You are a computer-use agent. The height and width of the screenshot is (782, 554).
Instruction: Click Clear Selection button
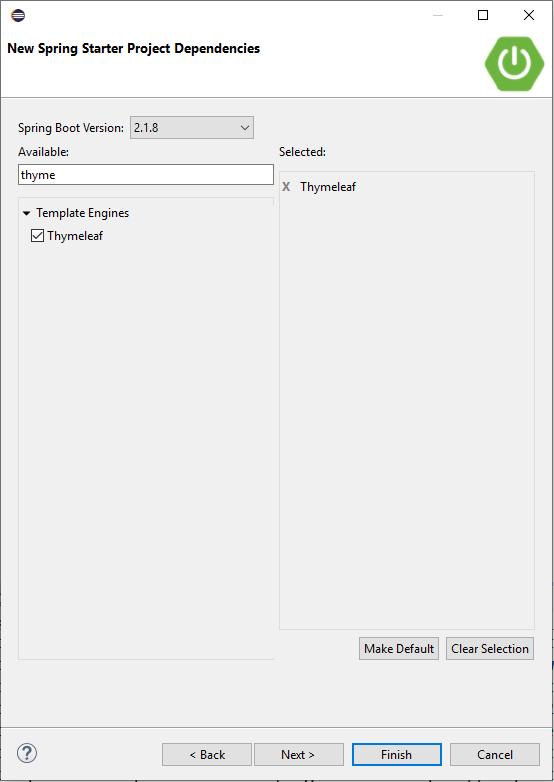pyautogui.click(x=490, y=648)
